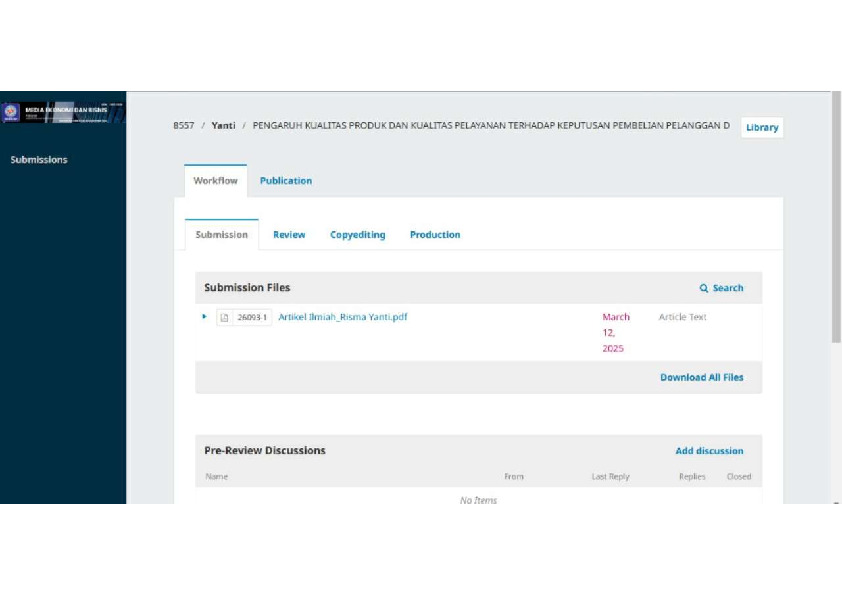
Task: Click the vertical page scrollbar thumb
Action: pos(836,217)
